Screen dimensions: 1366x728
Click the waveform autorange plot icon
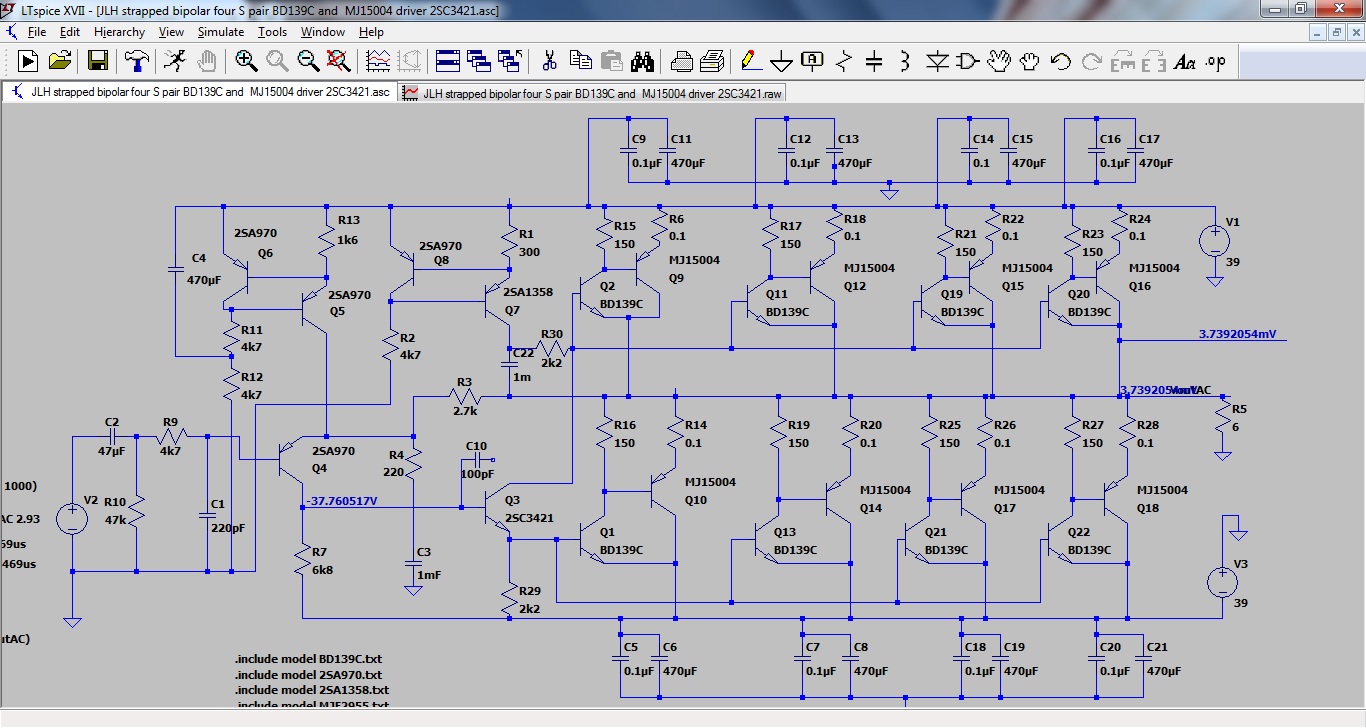click(x=378, y=61)
